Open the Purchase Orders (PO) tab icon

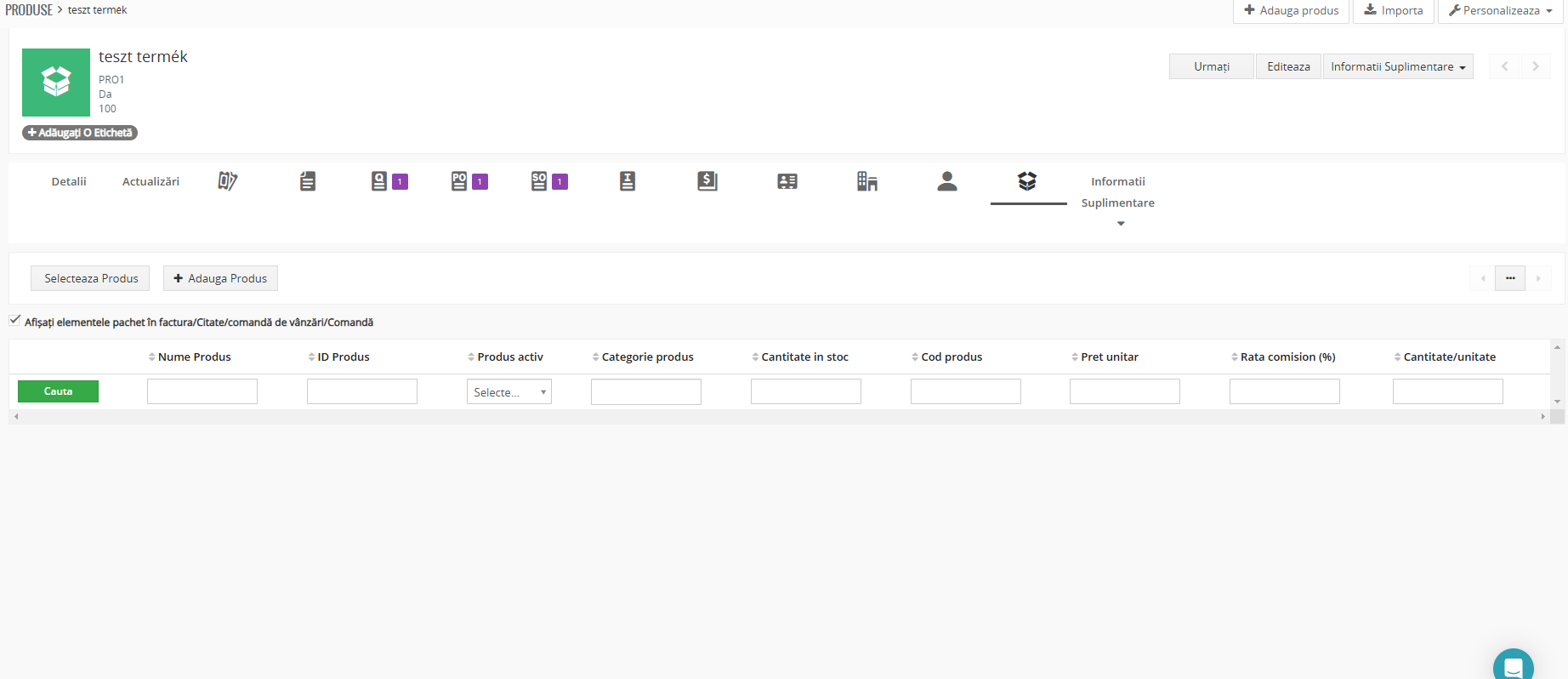[x=459, y=181]
